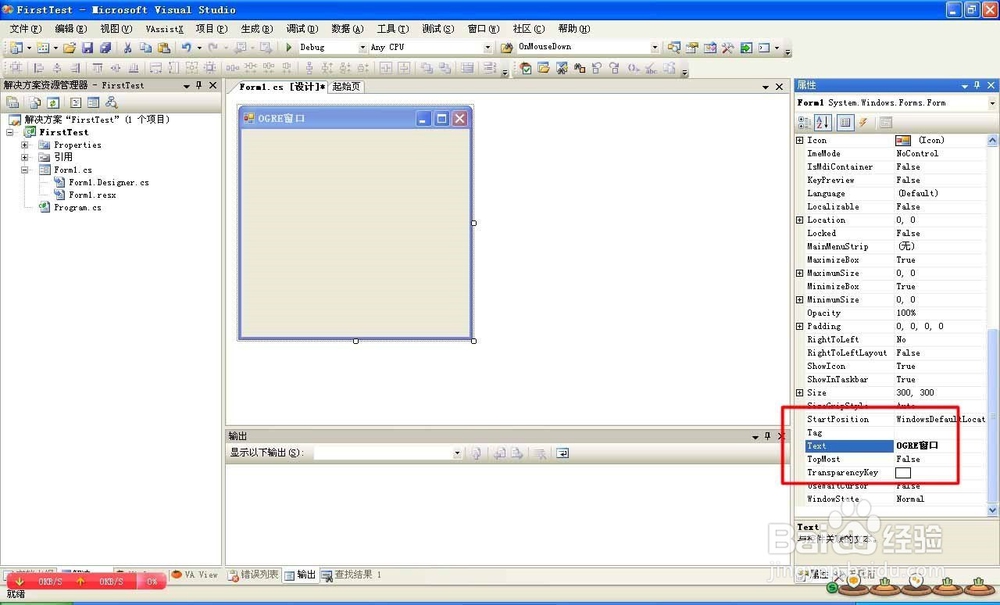Open the VA View tab

pyautogui.click(x=195, y=575)
